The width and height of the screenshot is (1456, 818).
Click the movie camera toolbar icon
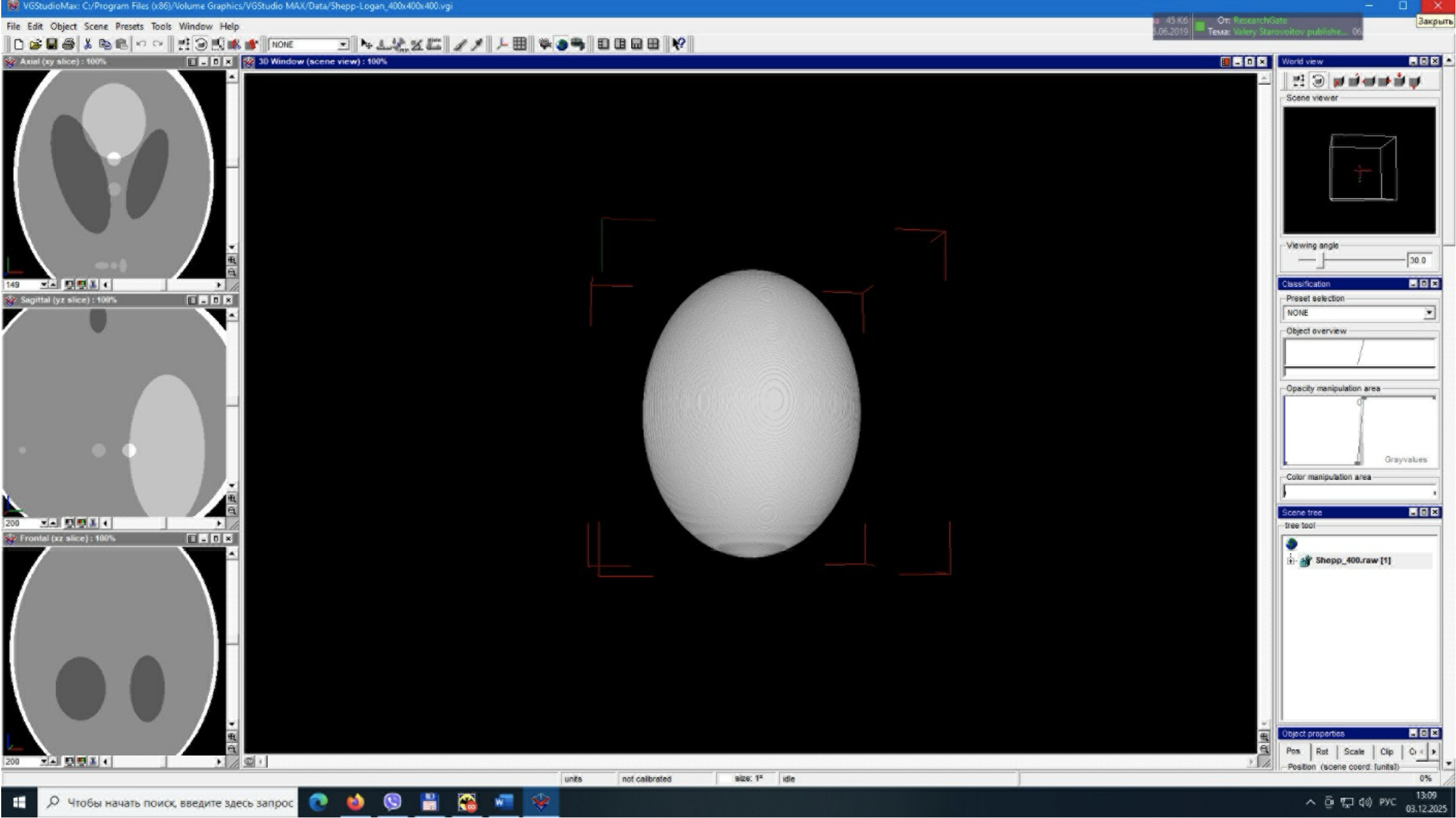click(544, 44)
